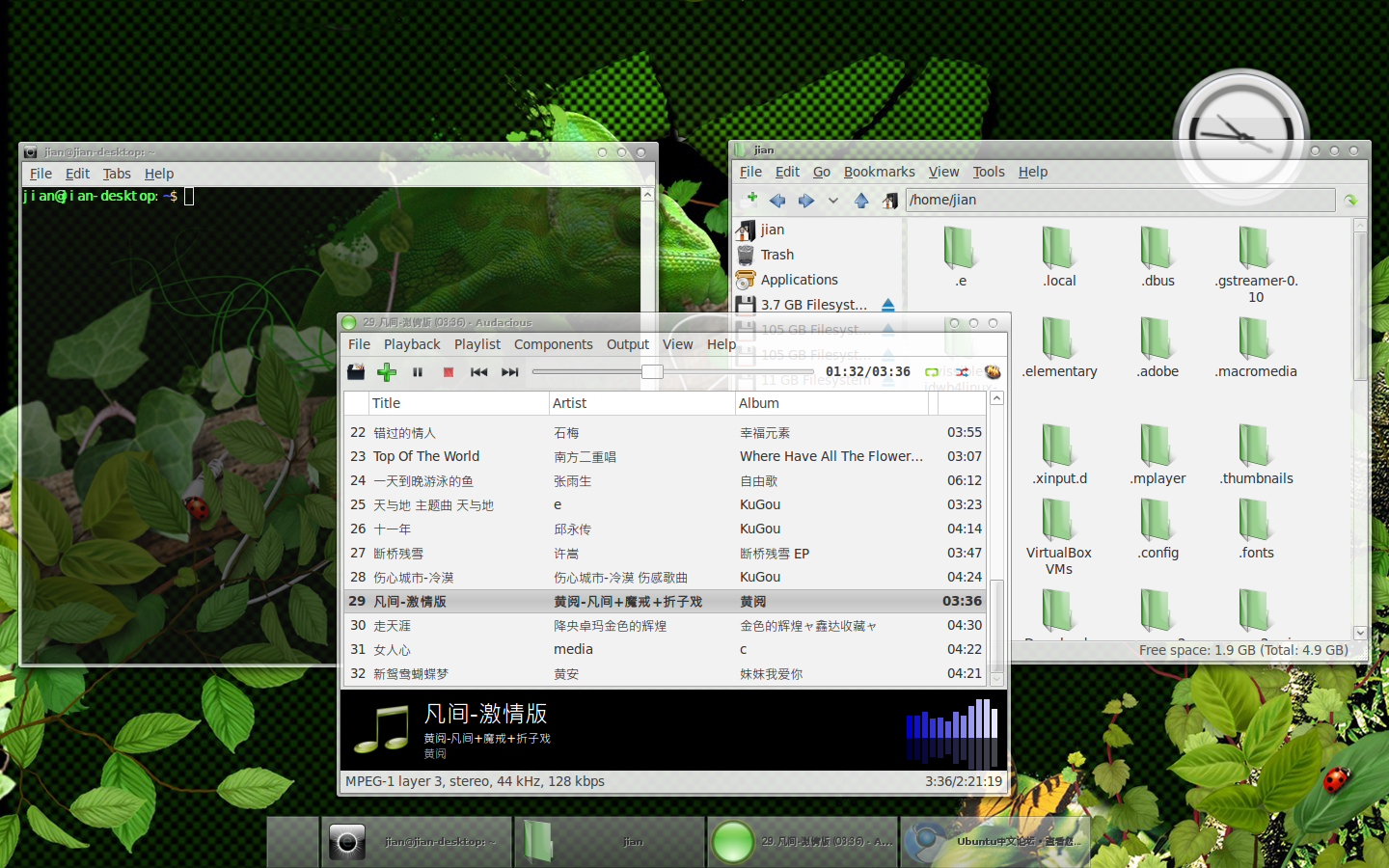Sort playlist by Artist column header
Viewport: 1389px width, 868px height.
click(641, 403)
